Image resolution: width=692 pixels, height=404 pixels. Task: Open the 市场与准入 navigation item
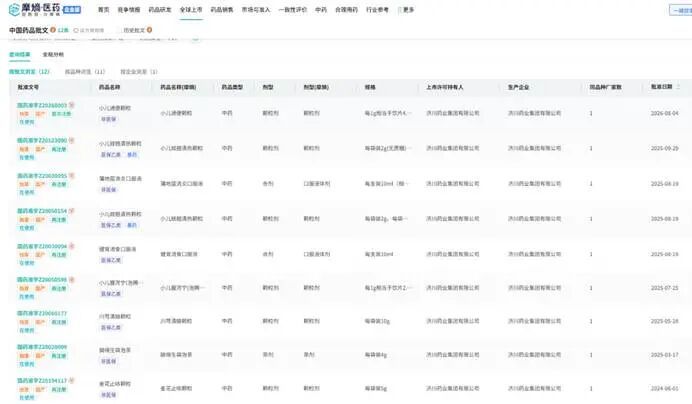coord(256,10)
